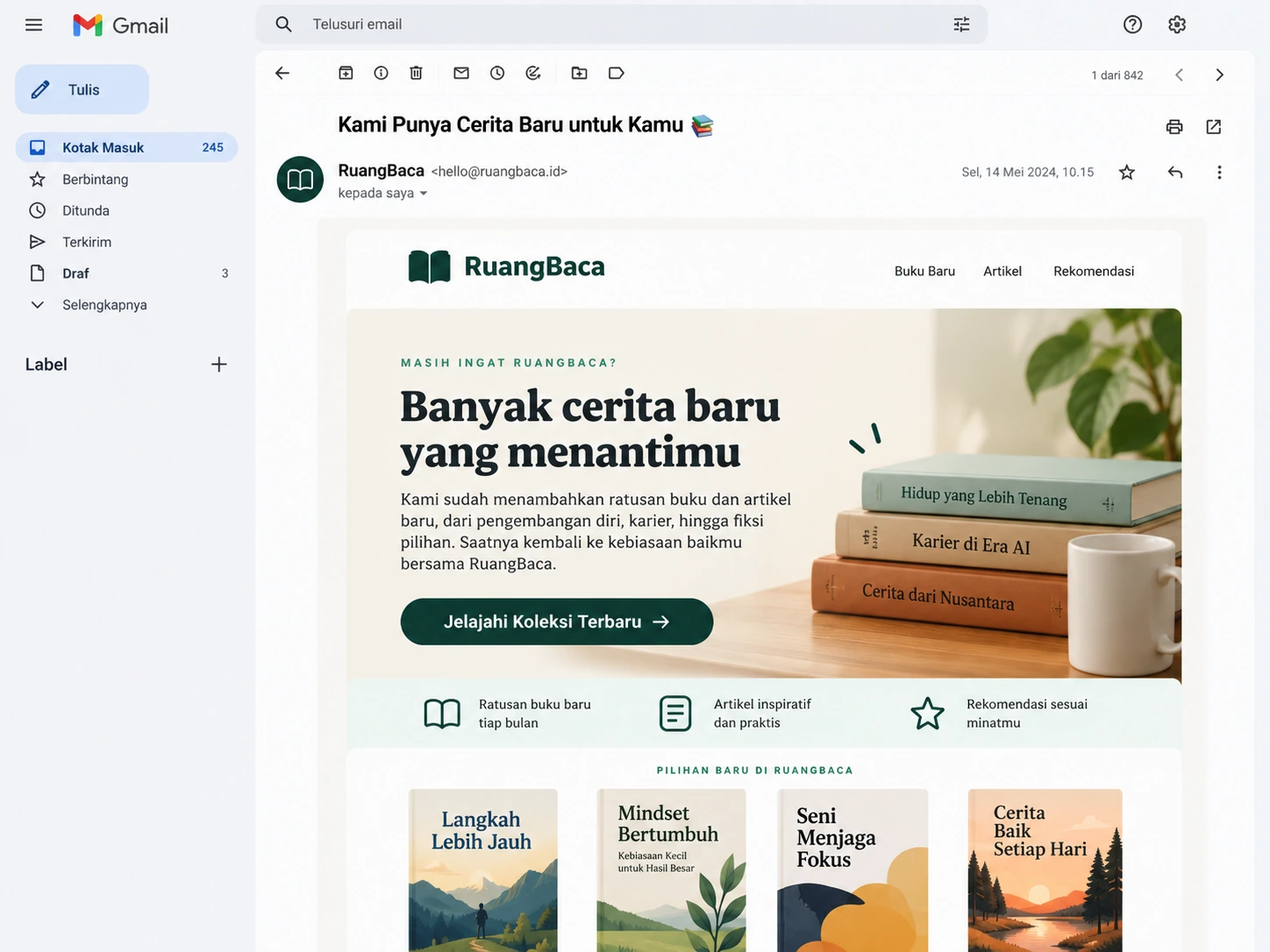This screenshot has width=1270, height=952.
Task: Open Terkirim folder
Action: click(126, 242)
